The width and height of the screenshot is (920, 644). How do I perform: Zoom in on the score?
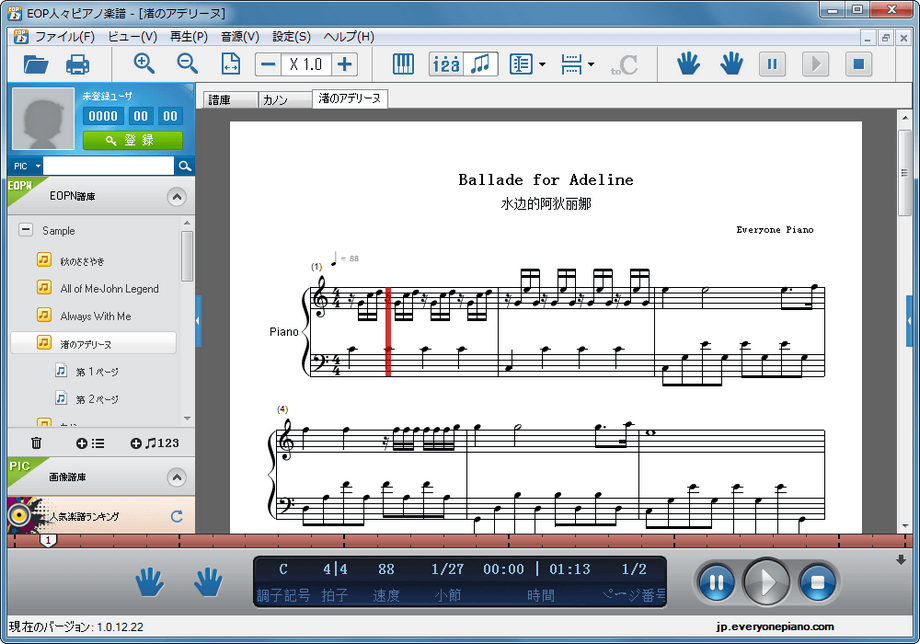[144, 63]
